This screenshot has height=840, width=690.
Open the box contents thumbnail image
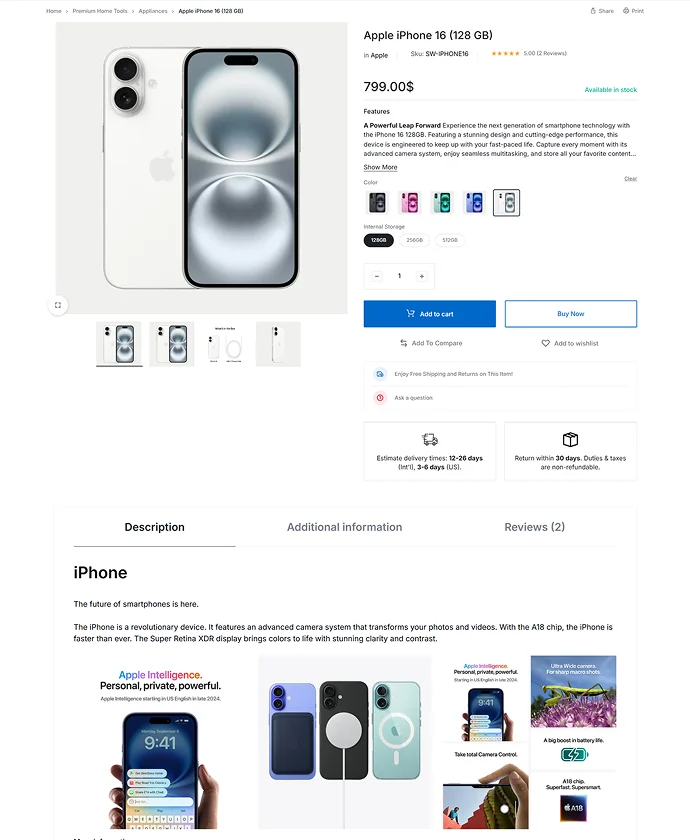tap(225, 344)
